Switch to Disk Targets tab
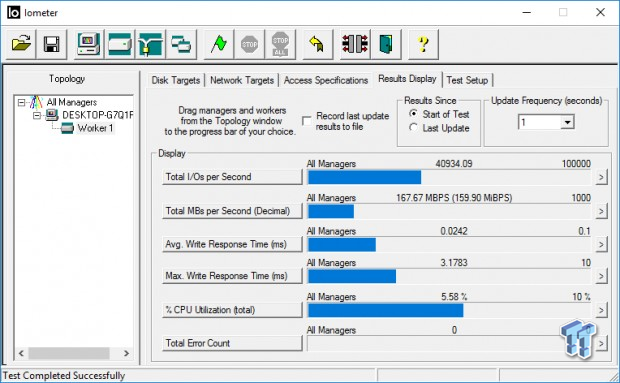The image size is (620, 383). point(176,80)
